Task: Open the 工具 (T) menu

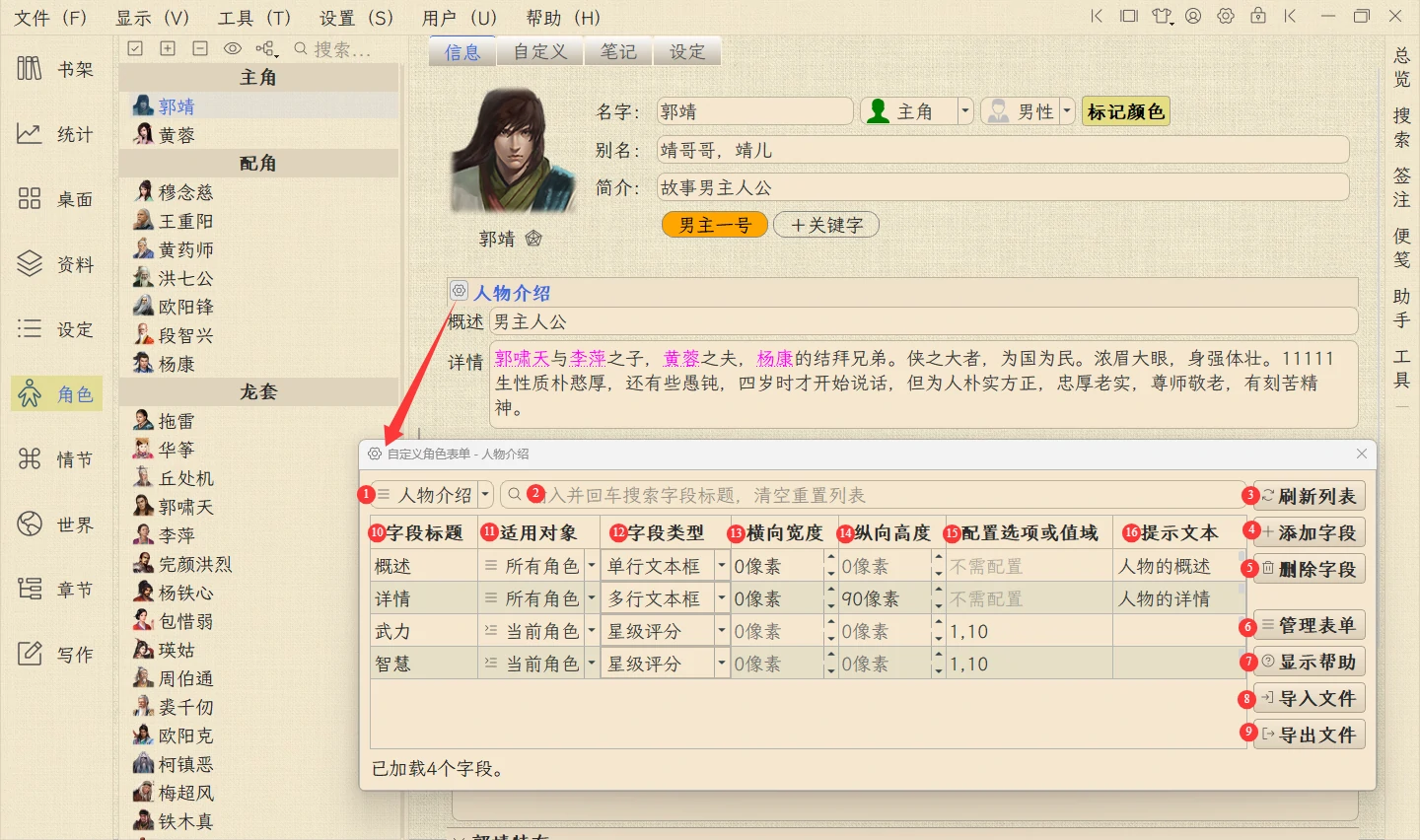Action: click(x=253, y=18)
